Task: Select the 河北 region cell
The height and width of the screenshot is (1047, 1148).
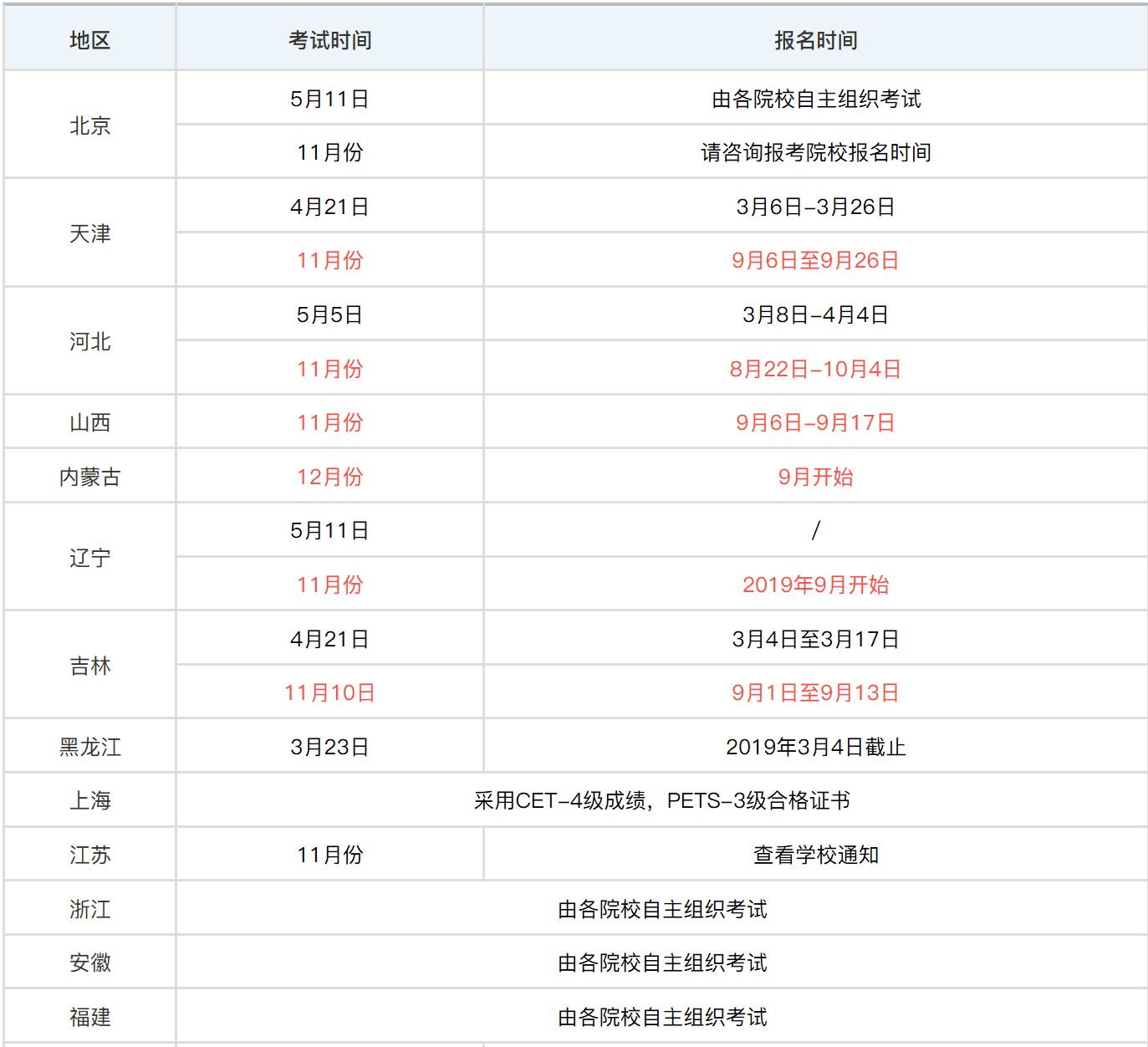Action: 89,341
